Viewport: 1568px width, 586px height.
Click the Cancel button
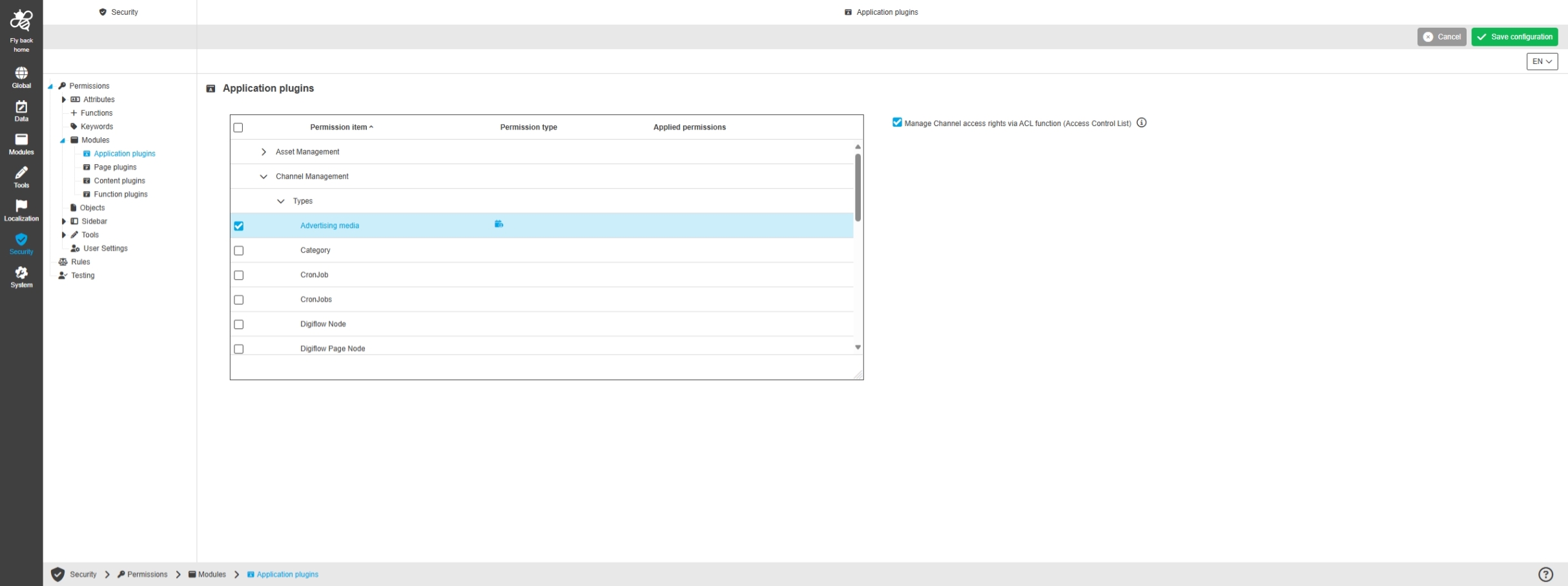click(x=1441, y=37)
